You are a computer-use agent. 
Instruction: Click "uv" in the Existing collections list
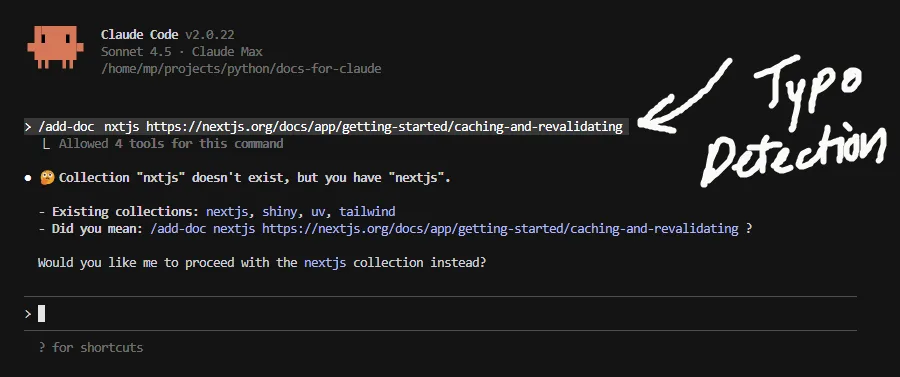point(318,212)
